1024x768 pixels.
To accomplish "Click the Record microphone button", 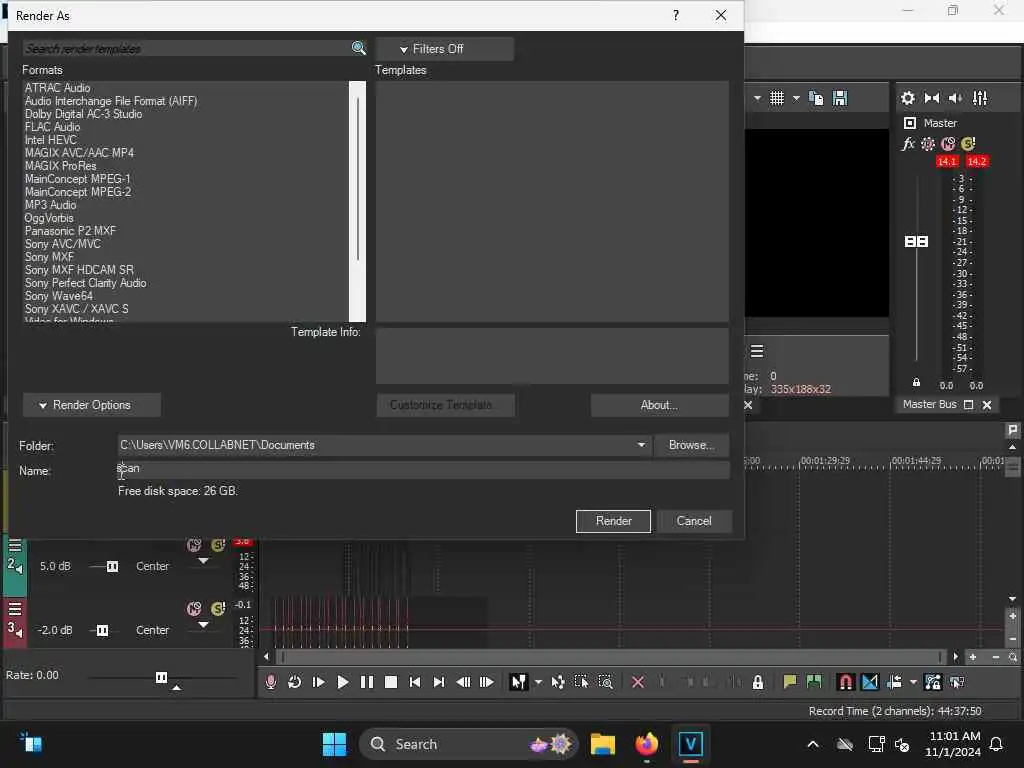I will (x=271, y=682).
